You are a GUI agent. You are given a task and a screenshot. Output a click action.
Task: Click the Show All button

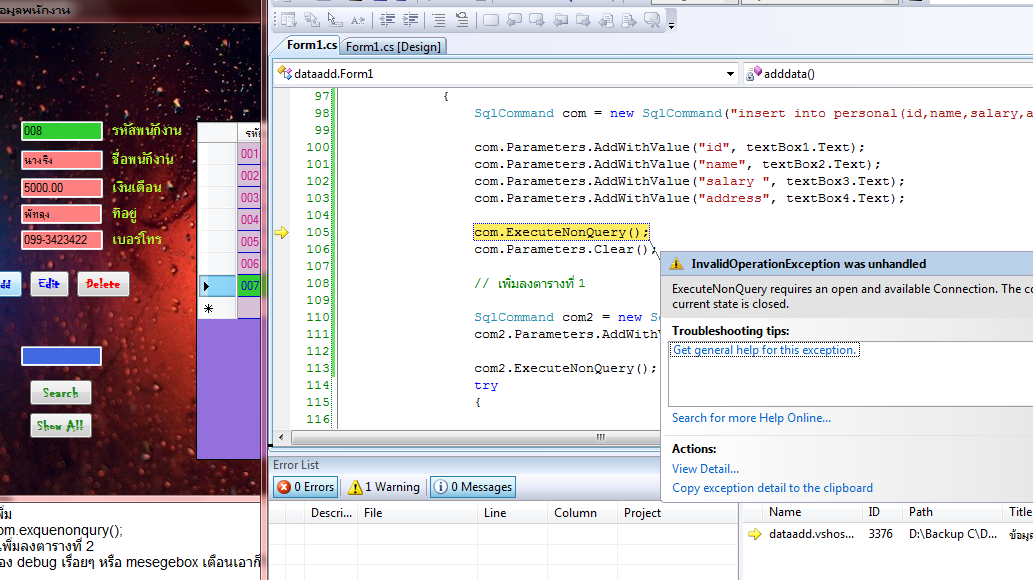(x=61, y=426)
